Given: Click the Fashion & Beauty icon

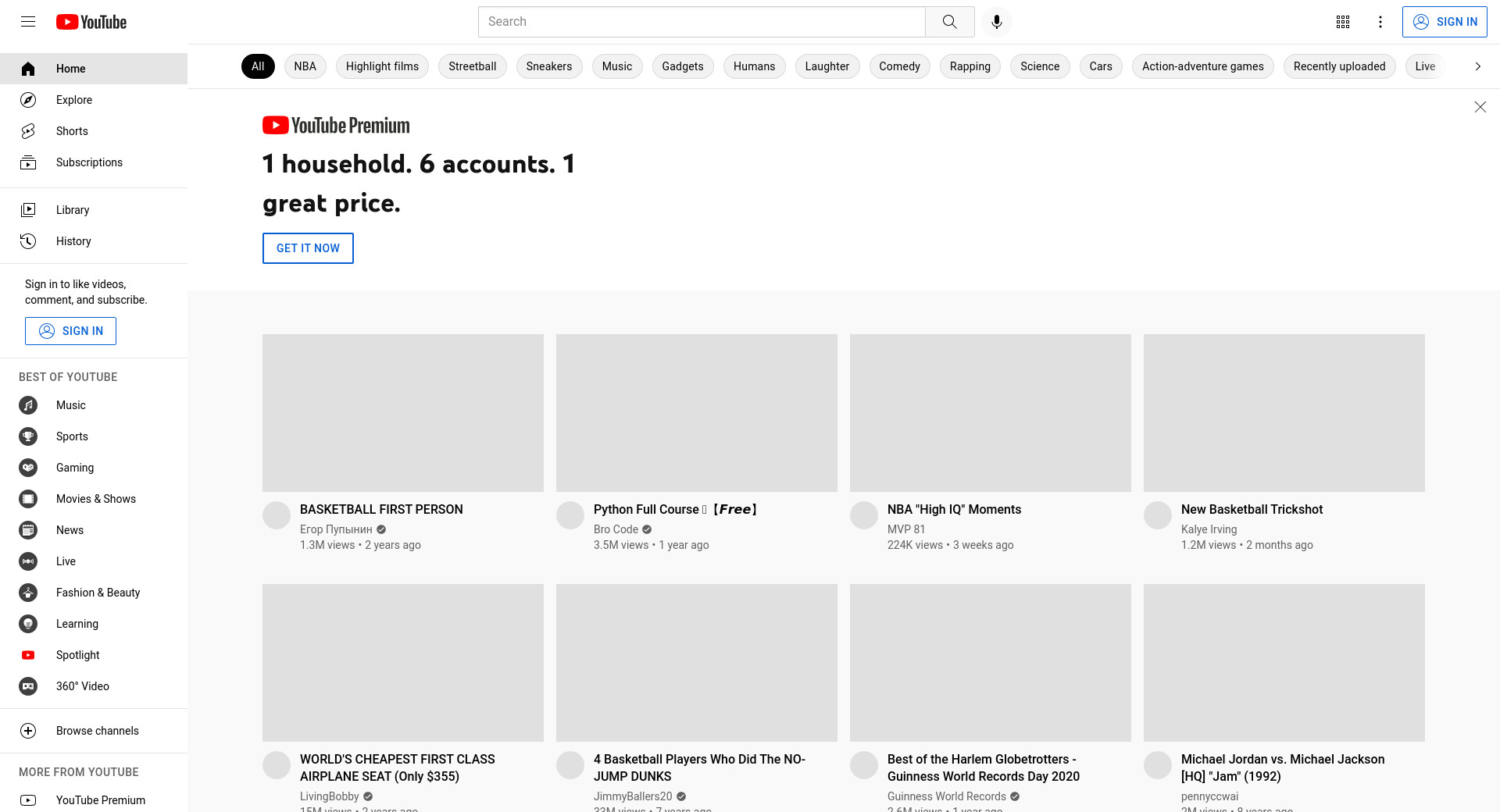Looking at the screenshot, I should click(28, 593).
